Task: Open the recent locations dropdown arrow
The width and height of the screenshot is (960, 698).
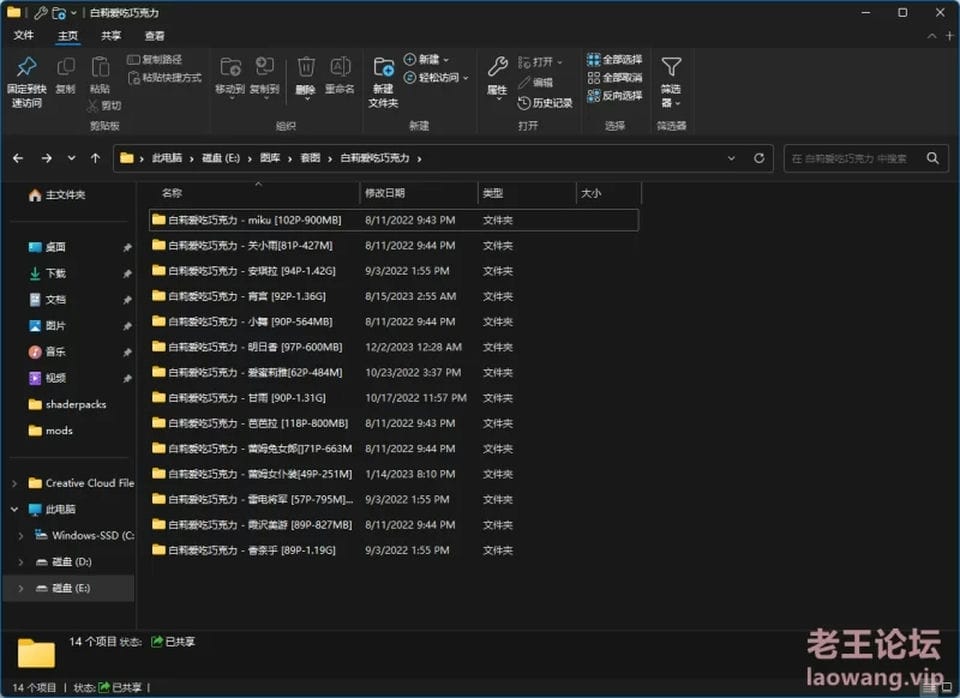Action: tap(72, 158)
